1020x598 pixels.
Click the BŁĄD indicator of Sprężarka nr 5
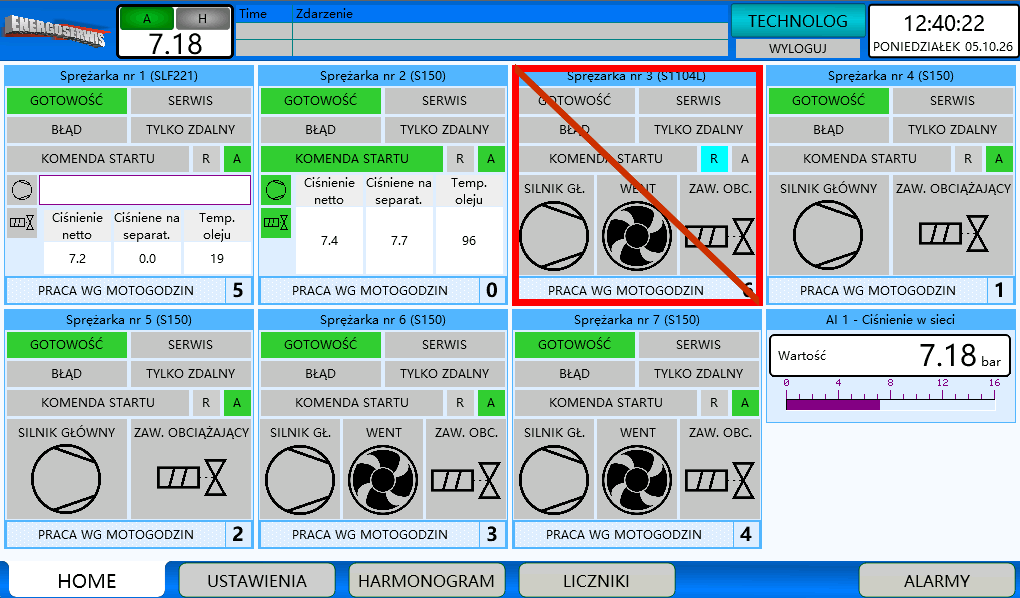click(x=66, y=374)
